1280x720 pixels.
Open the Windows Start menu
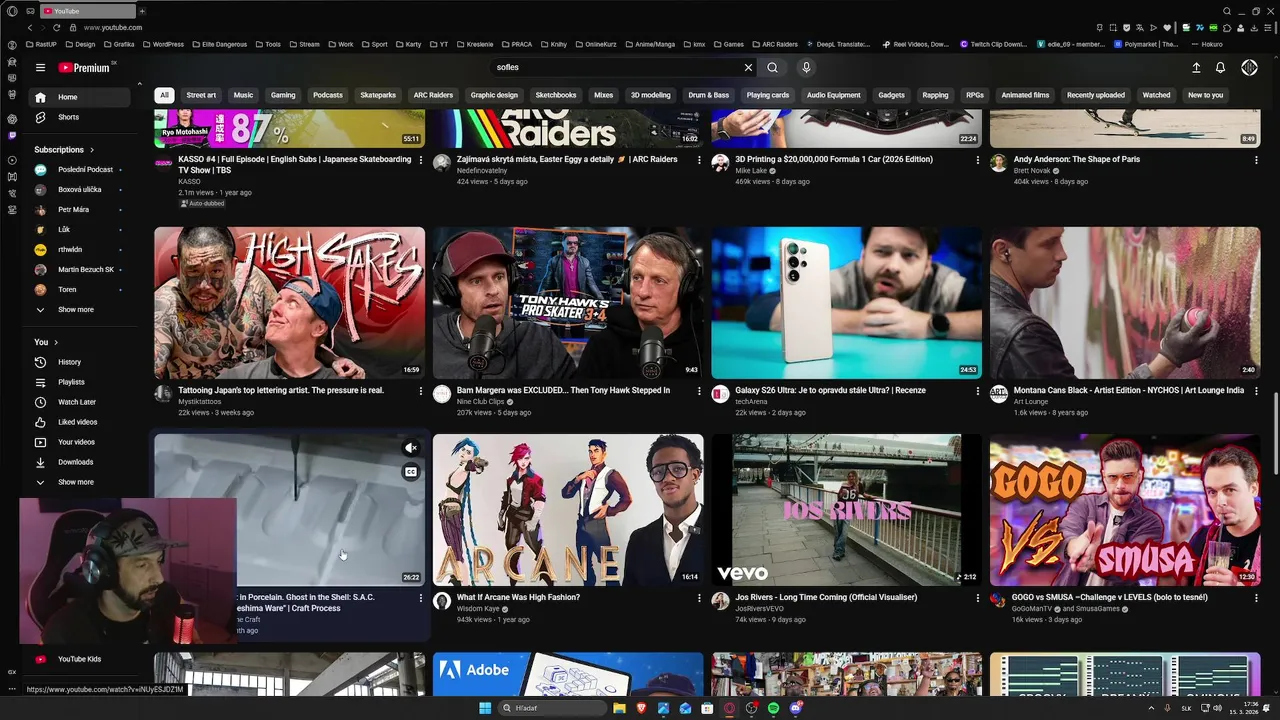coord(485,708)
